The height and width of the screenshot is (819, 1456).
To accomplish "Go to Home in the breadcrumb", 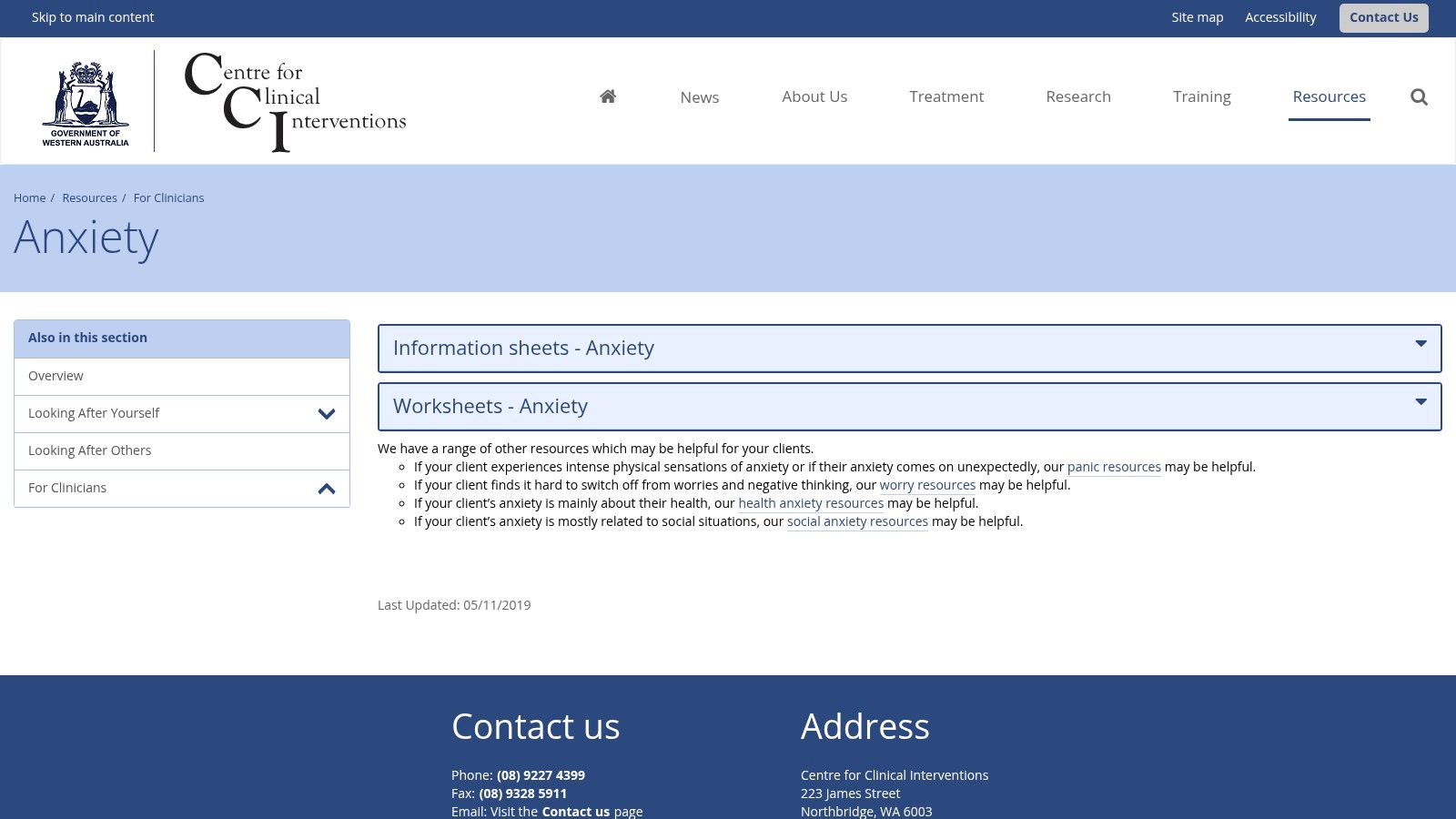I will point(29,197).
